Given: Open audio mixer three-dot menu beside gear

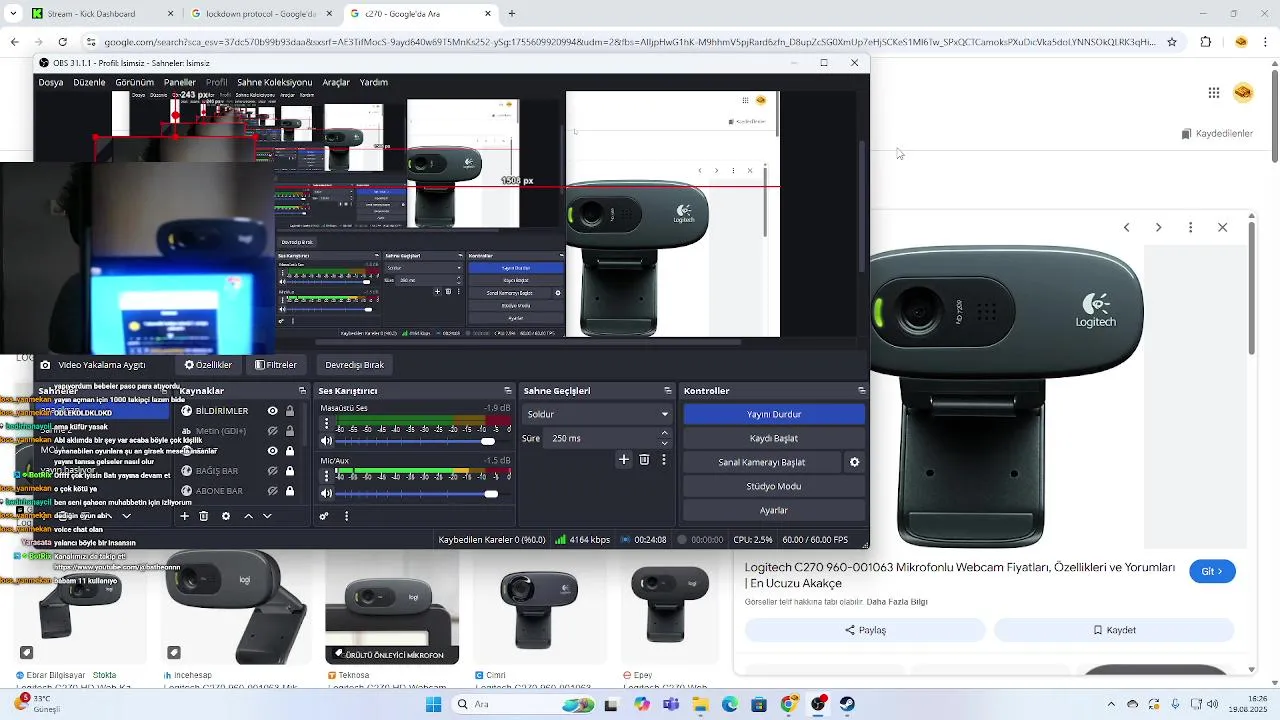Looking at the screenshot, I should coord(347,516).
